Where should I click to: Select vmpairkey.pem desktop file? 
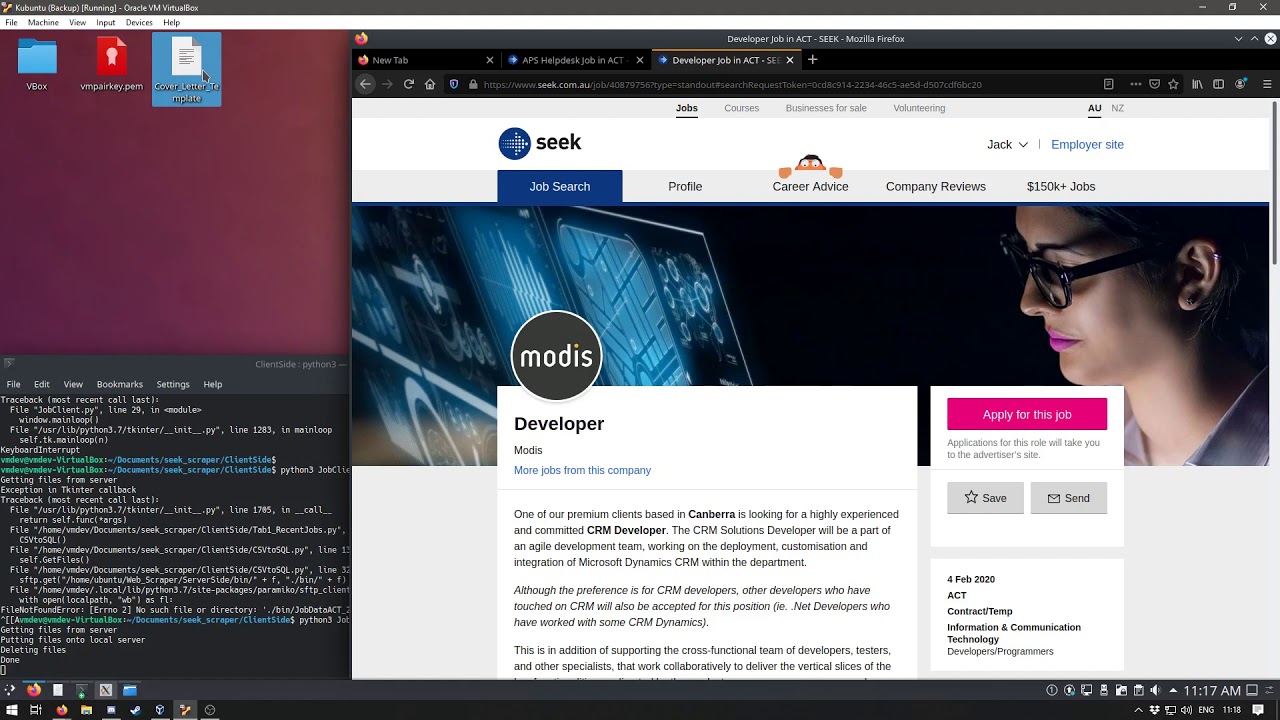pyautogui.click(x=112, y=66)
